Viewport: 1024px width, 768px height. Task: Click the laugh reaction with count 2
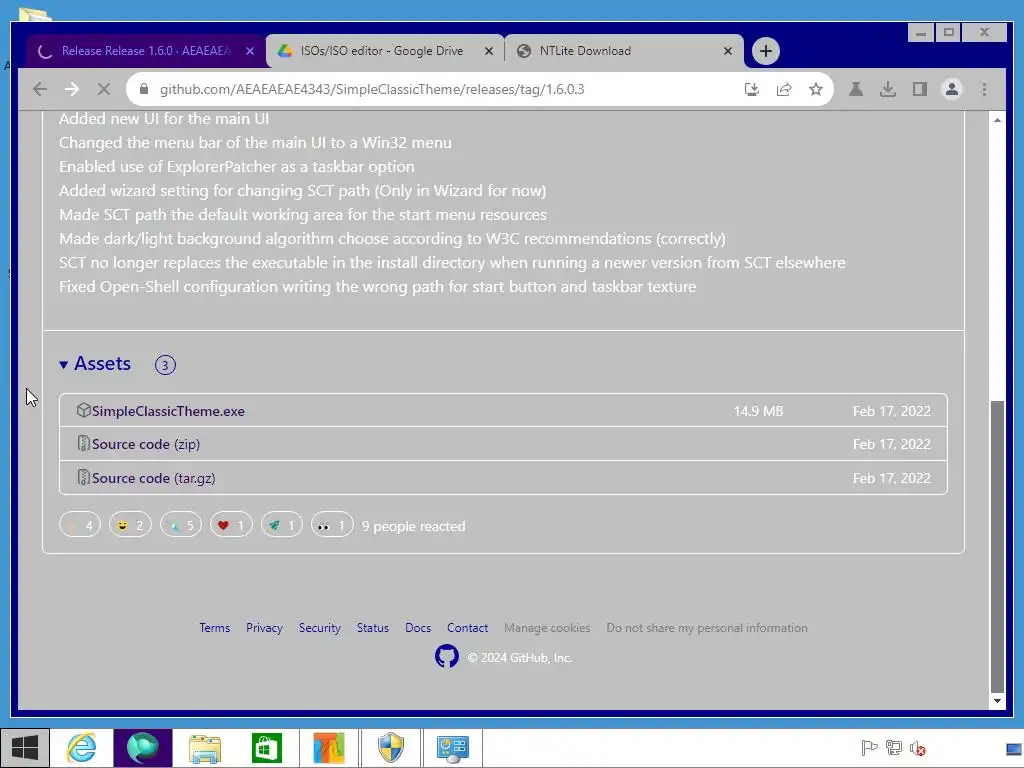(x=130, y=524)
